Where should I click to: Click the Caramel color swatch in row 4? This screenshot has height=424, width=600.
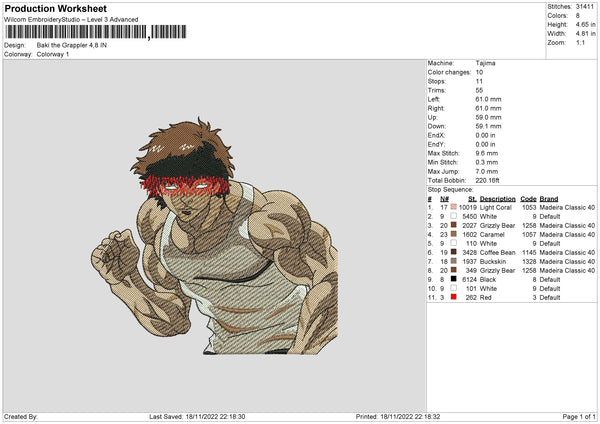453,234
